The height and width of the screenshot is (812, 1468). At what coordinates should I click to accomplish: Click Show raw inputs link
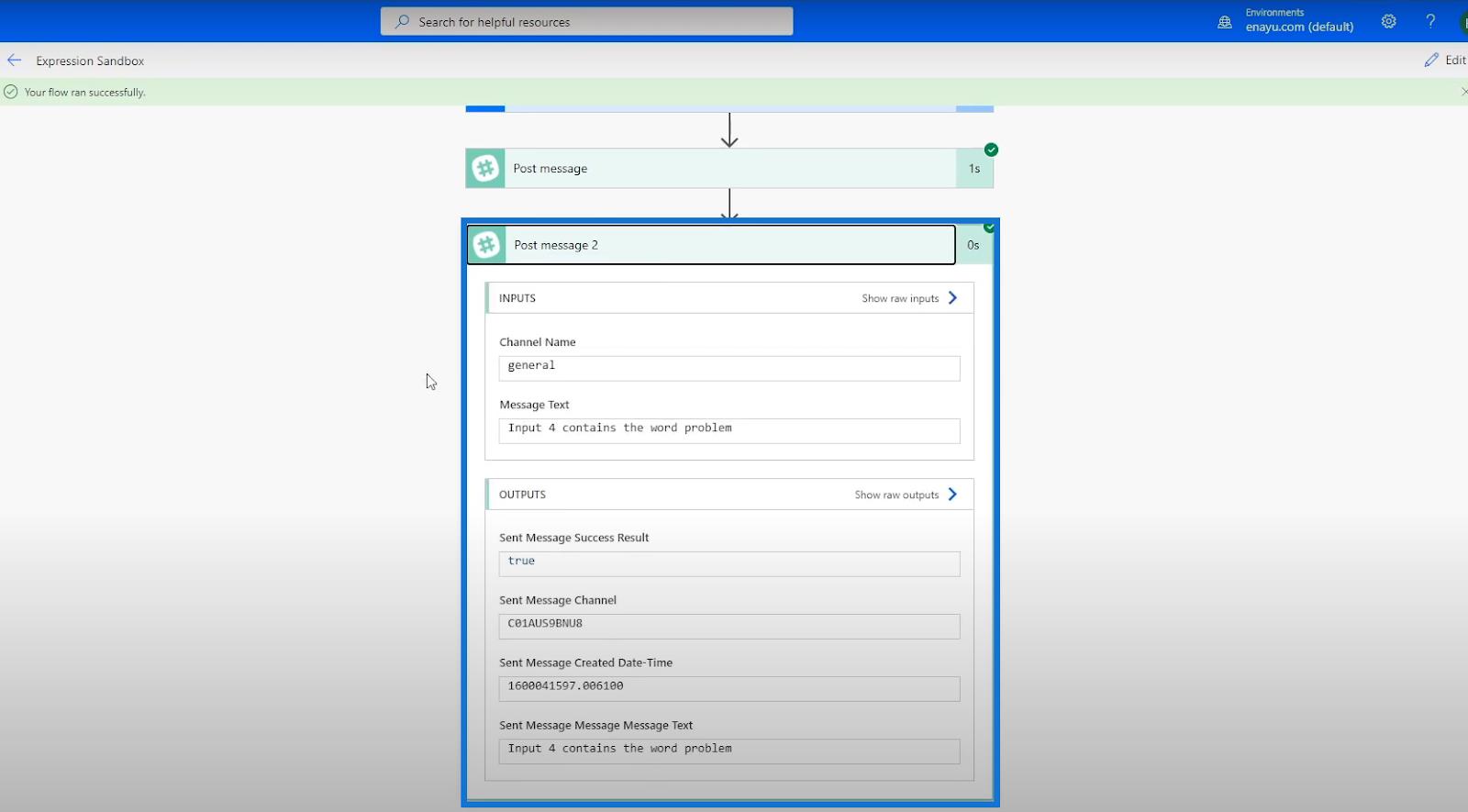pyautogui.click(x=900, y=298)
